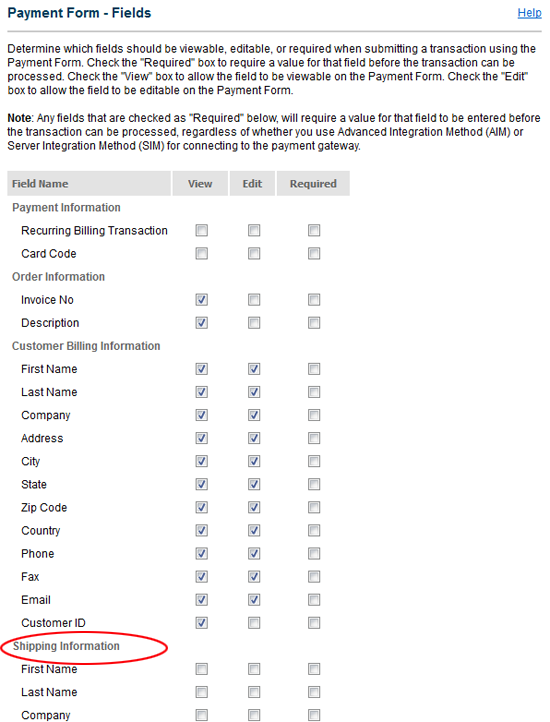
Task: Check Edit for shipping Last Name
Action: (254, 692)
